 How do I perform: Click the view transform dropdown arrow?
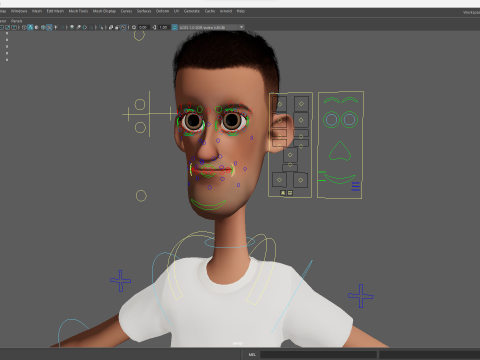pos(241,27)
